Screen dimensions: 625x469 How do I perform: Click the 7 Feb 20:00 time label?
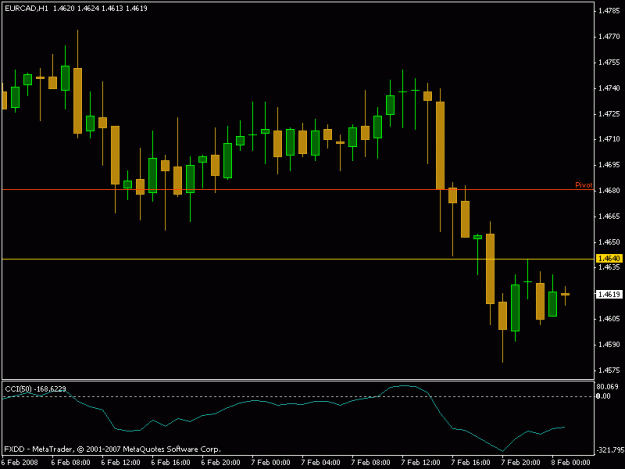point(521,462)
